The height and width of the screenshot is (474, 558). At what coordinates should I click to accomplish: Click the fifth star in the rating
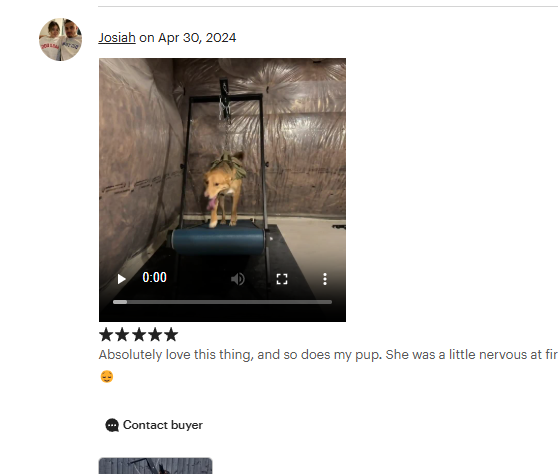[x=171, y=335]
